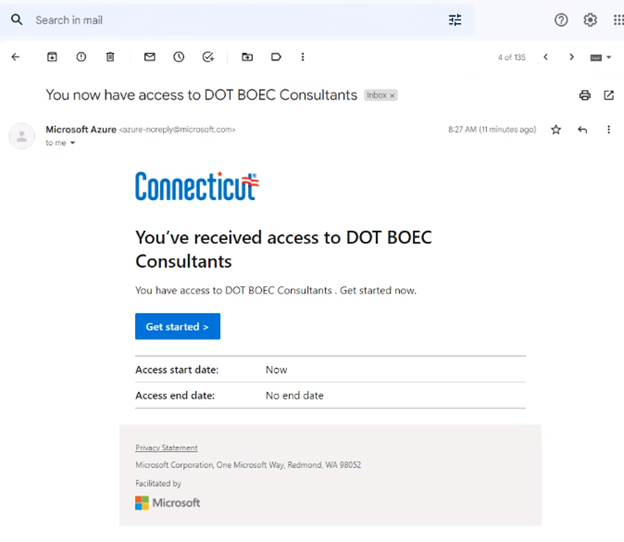Viewport: 624px width, 542px height.
Task: Star the Microsoft Azure message
Action: [556, 130]
